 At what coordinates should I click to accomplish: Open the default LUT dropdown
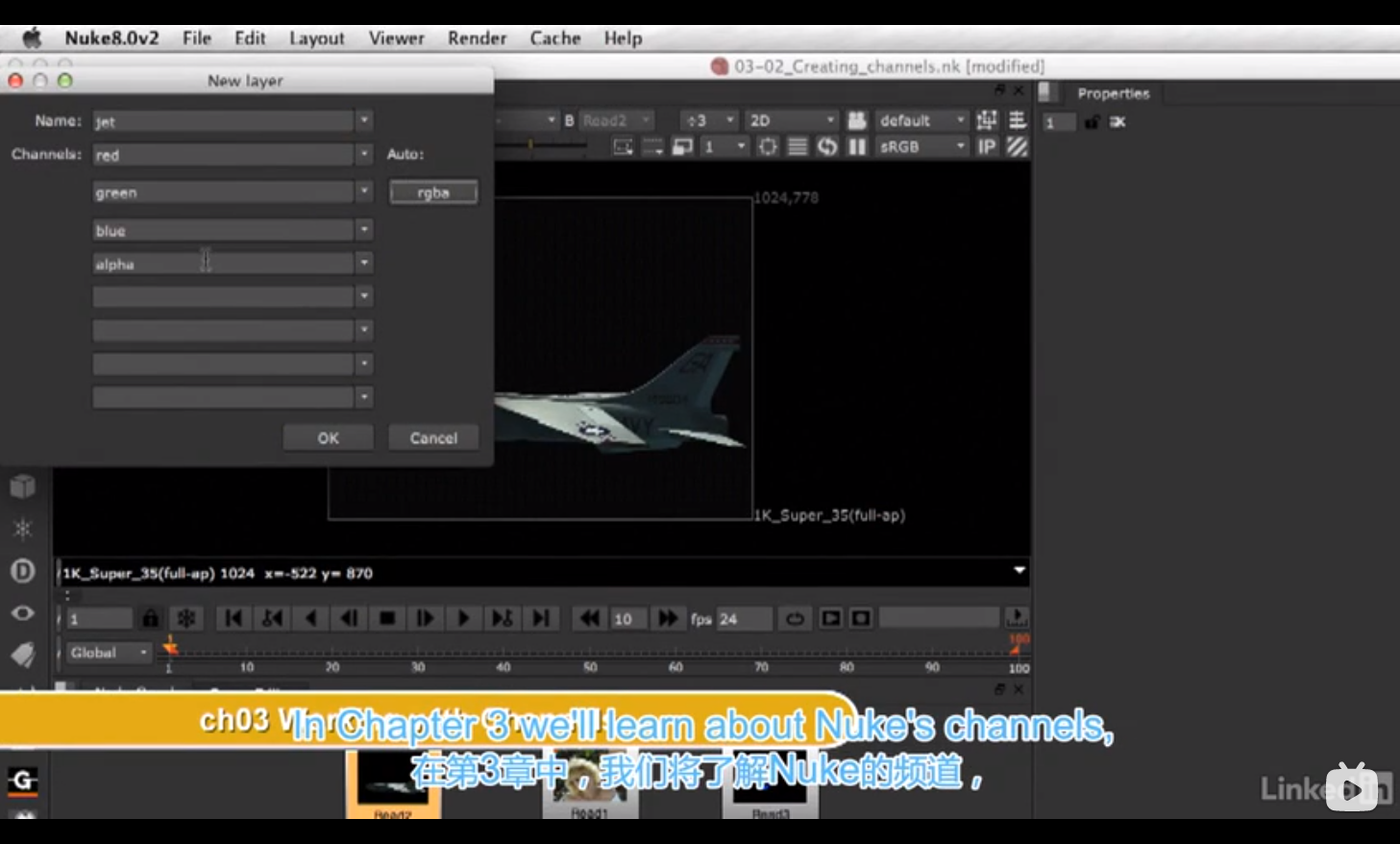pyautogui.click(x=921, y=120)
